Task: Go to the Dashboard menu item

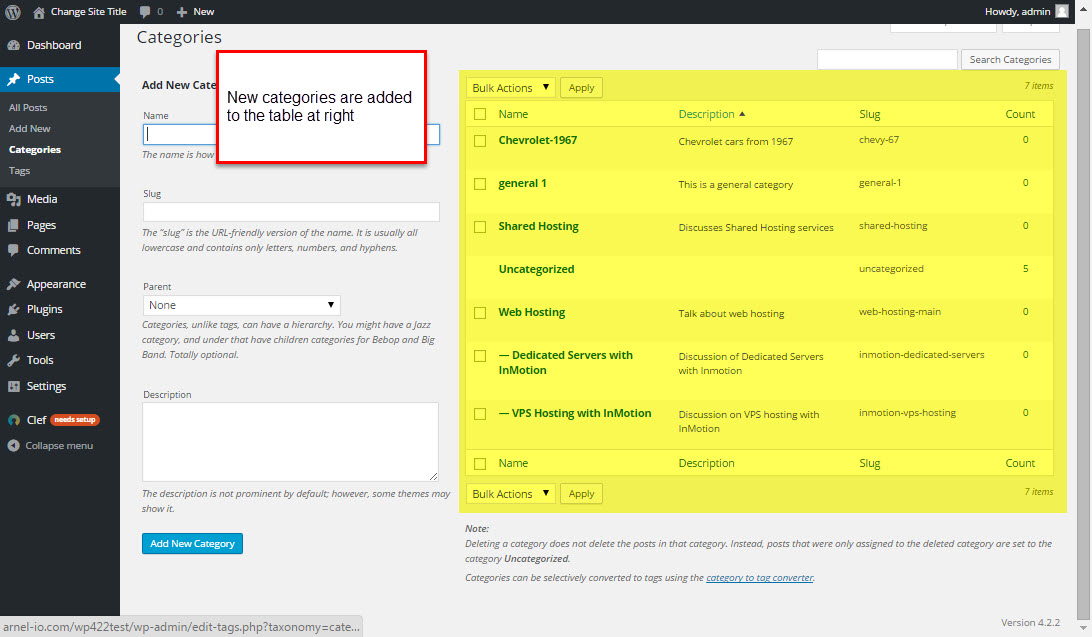Action: click(54, 45)
